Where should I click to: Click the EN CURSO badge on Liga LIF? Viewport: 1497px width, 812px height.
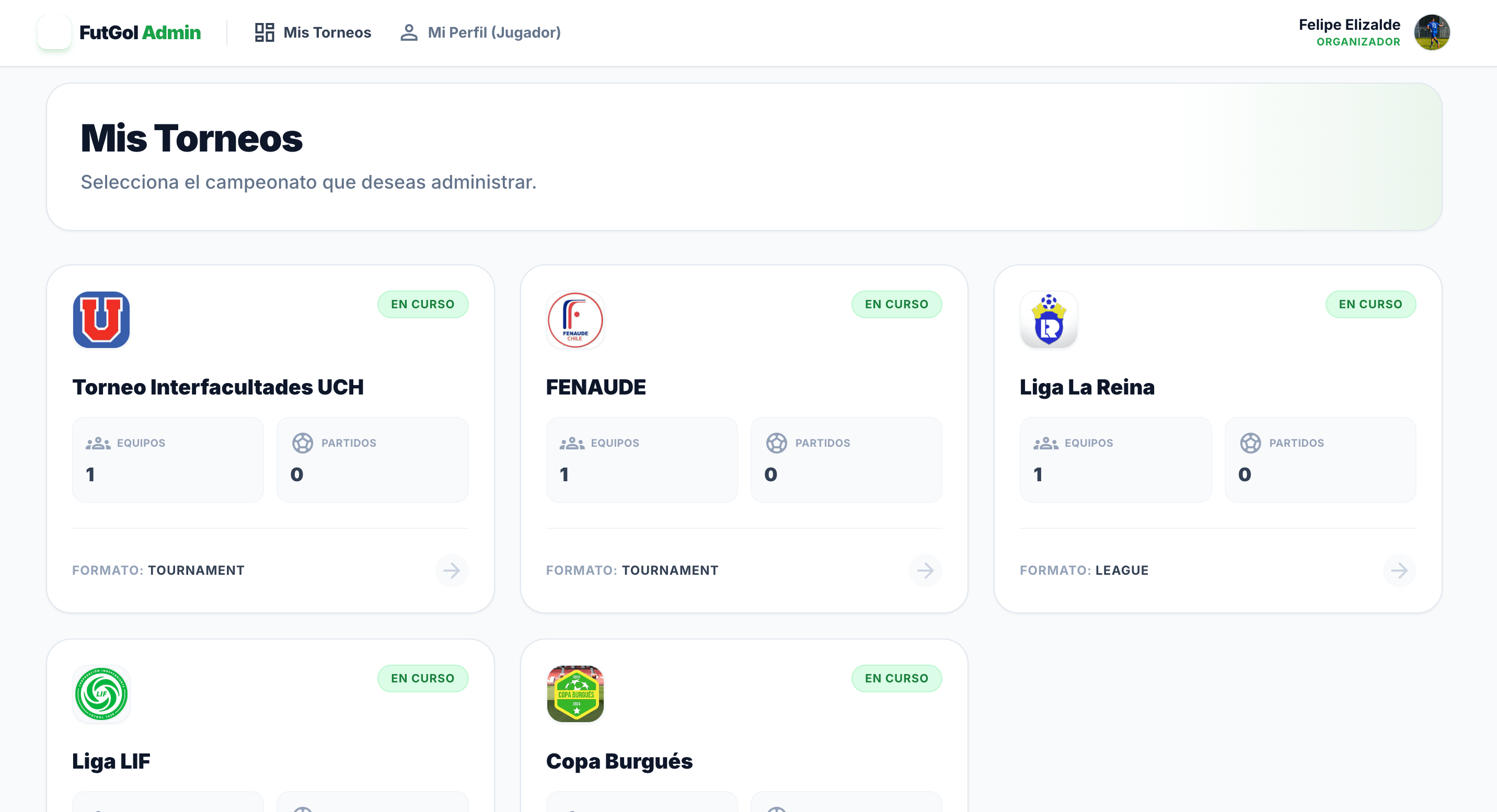[423, 678]
